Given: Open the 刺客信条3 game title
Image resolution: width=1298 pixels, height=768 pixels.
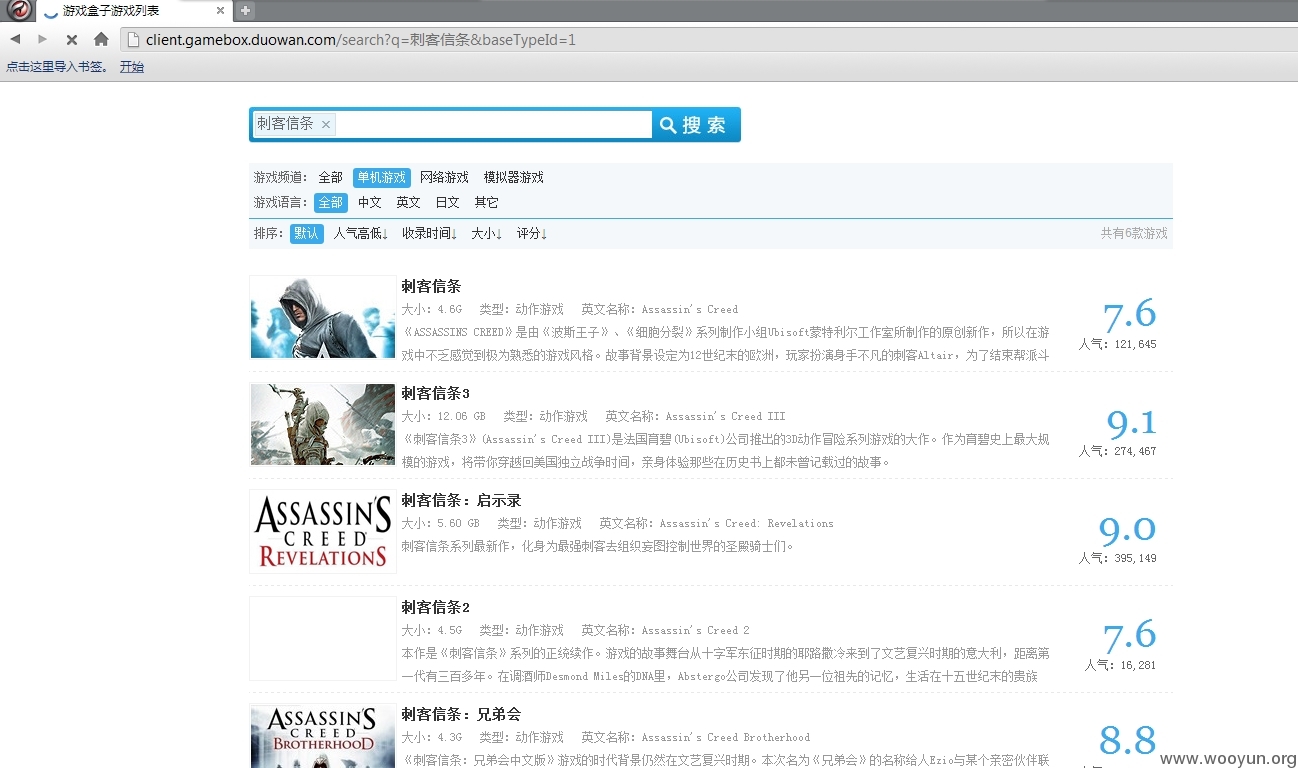Looking at the screenshot, I should point(435,393).
